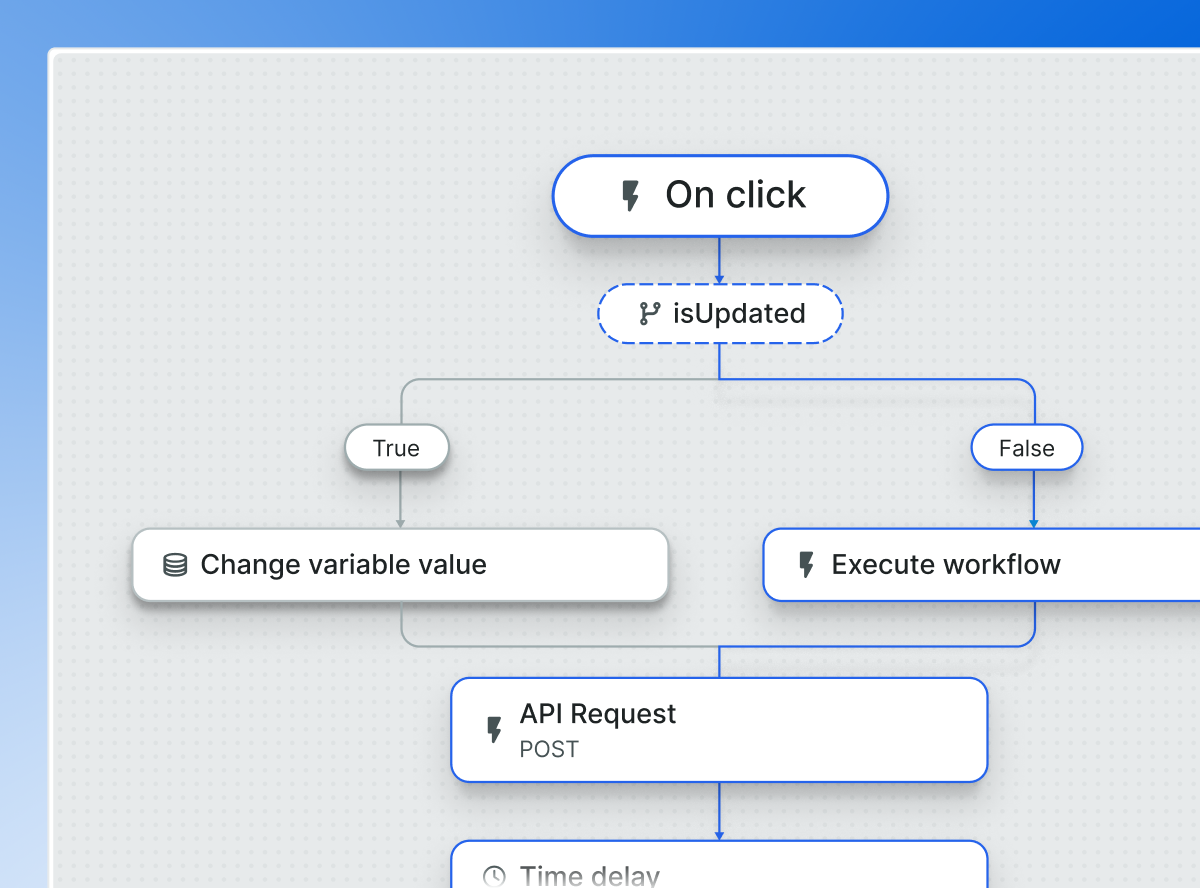The image size is (1200, 888).
Task: Click the arrowhead pointing into isUpdated
Action: coord(719,279)
